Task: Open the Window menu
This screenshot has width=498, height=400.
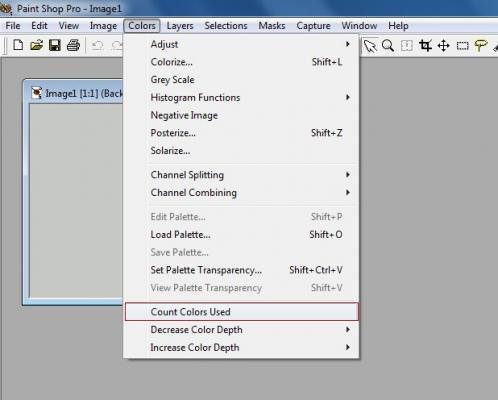Action: pos(359,26)
